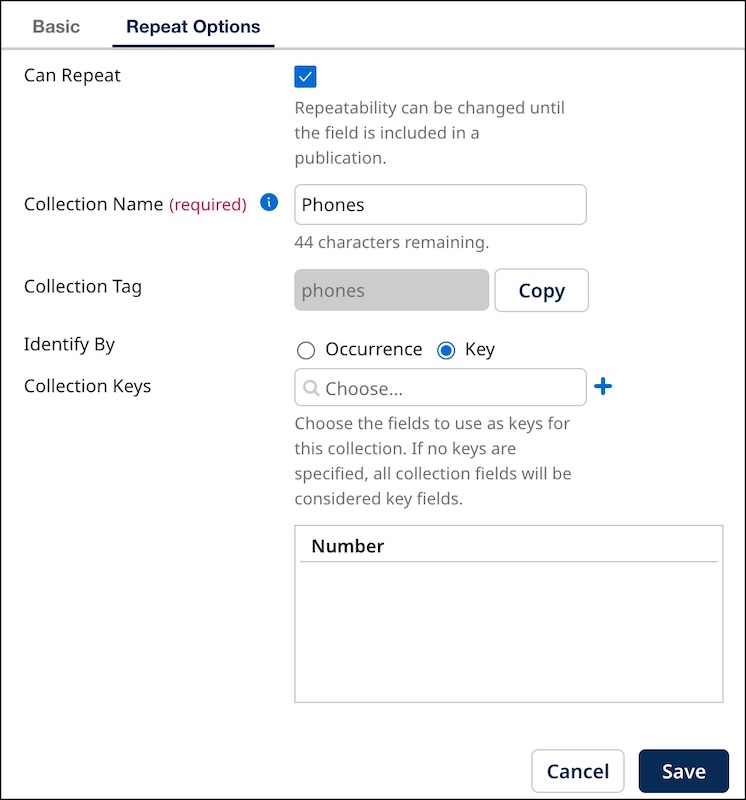
Task: Cancel the dialog changes
Action: tap(577, 771)
